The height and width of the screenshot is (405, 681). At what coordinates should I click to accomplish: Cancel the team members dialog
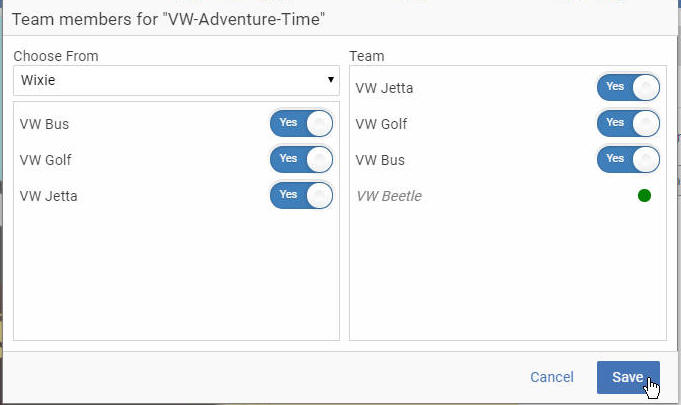click(x=552, y=377)
